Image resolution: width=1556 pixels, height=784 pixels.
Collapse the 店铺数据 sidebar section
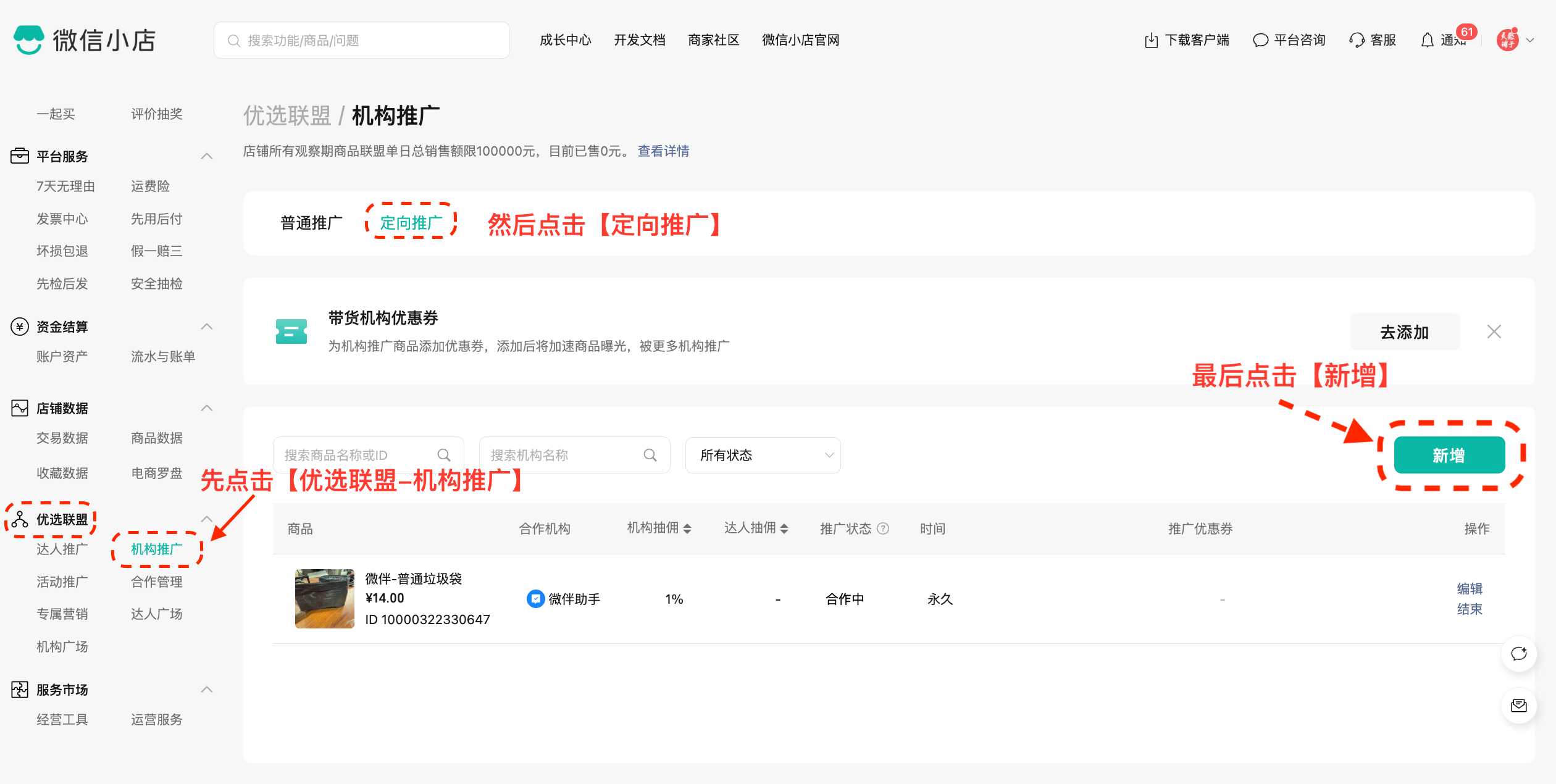pyautogui.click(x=207, y=408)
